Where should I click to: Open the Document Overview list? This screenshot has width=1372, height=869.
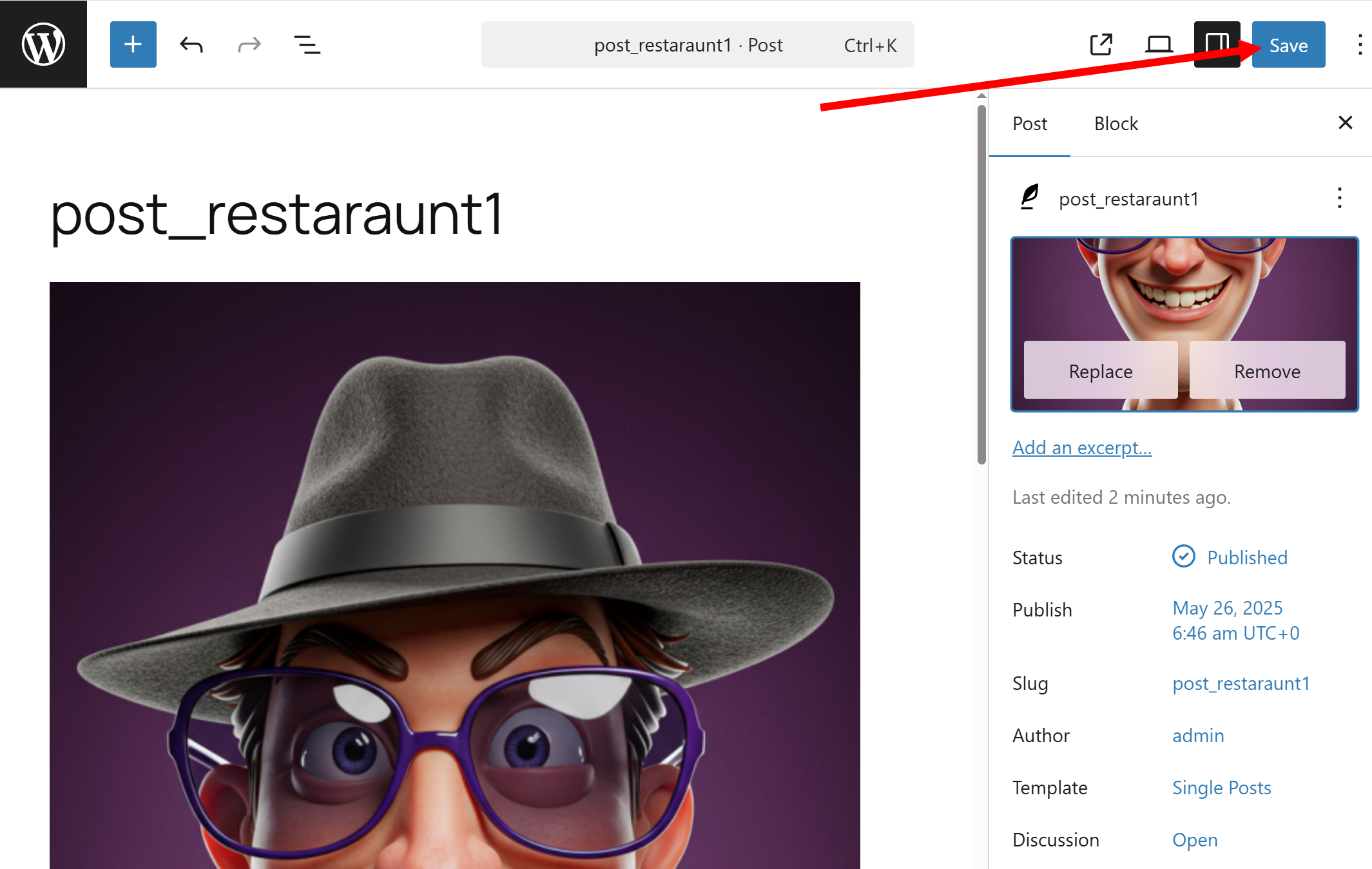pos(307,44)
